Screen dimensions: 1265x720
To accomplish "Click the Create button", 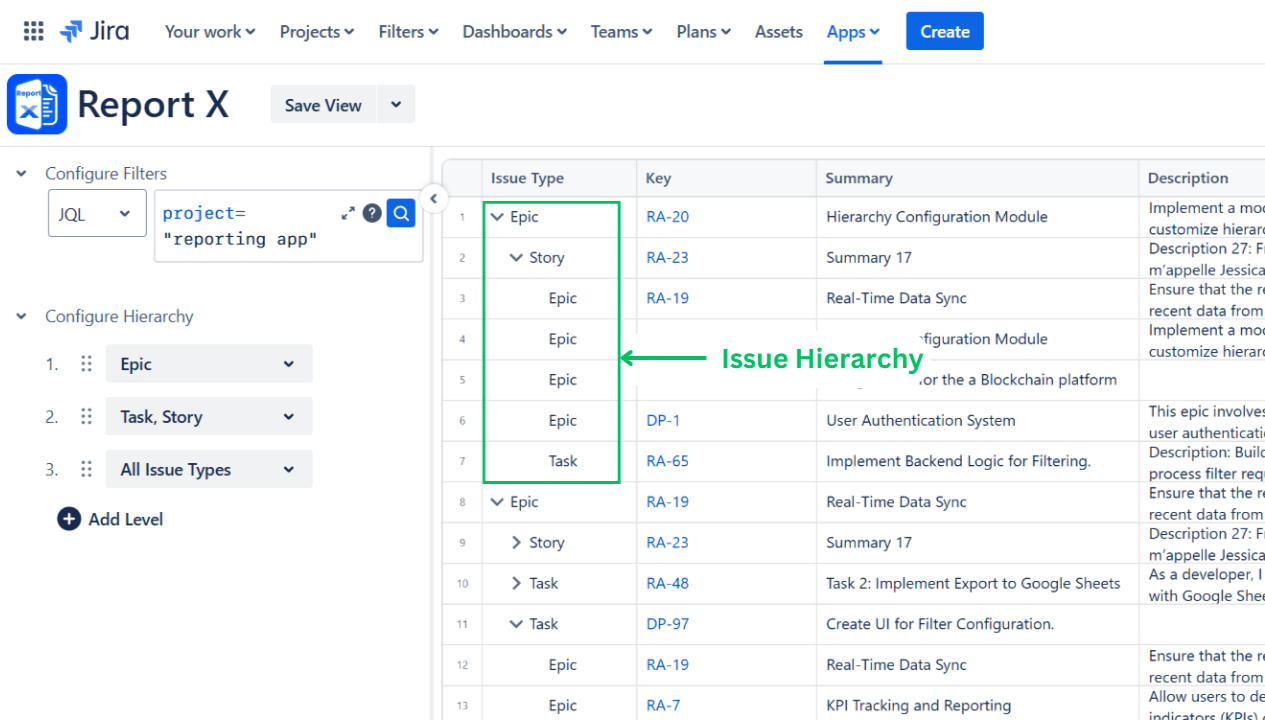I will pyautogui.click(x=944, y=32).
